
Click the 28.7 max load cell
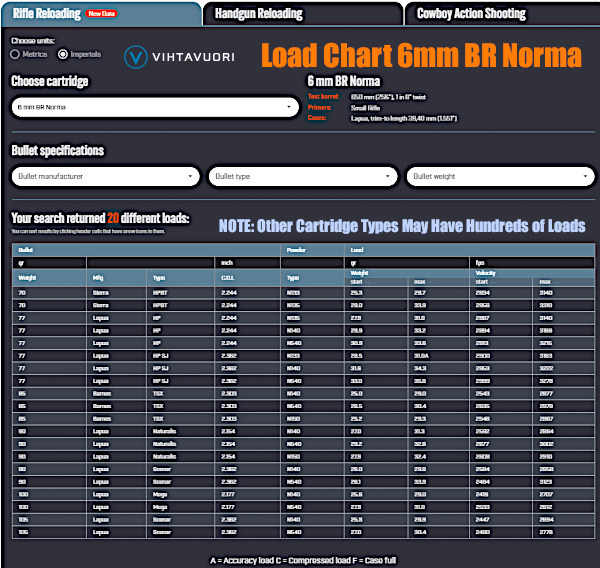tap(439, 293)
